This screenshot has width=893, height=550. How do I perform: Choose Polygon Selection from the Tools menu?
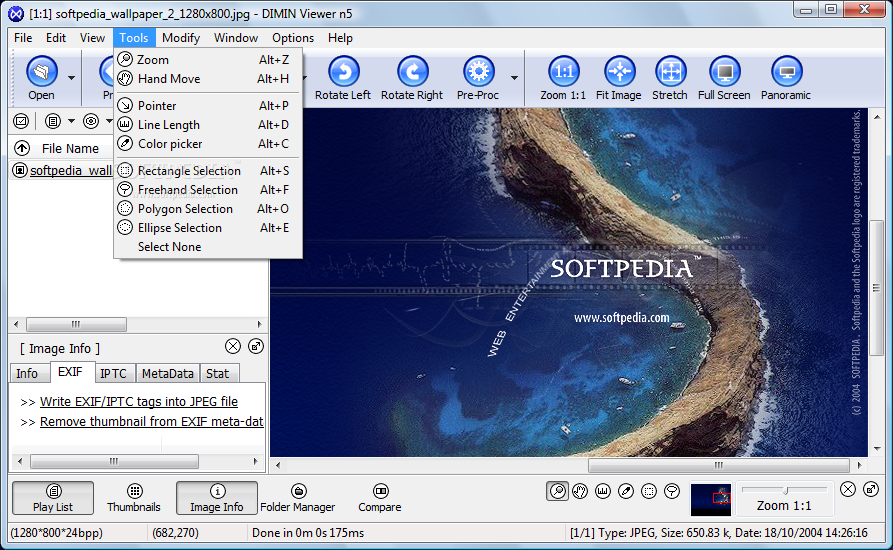click(208, 209)
